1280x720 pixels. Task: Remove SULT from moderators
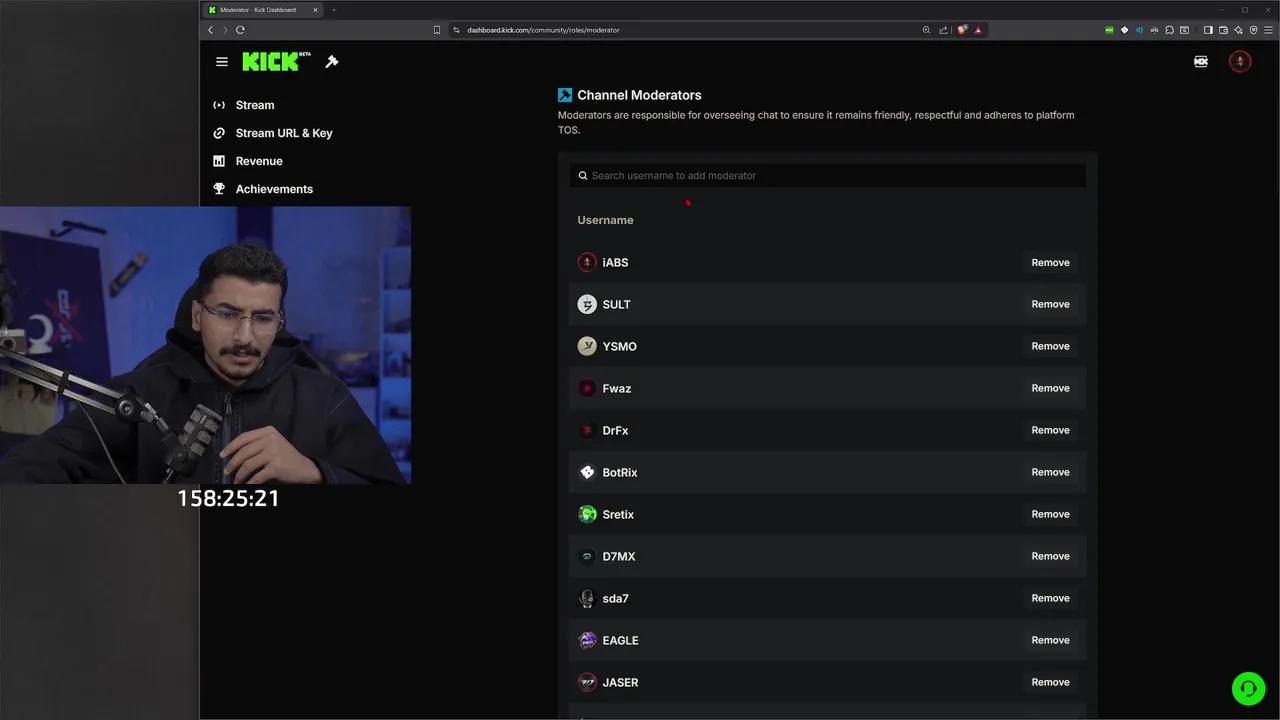click(x=1050, y=304)
